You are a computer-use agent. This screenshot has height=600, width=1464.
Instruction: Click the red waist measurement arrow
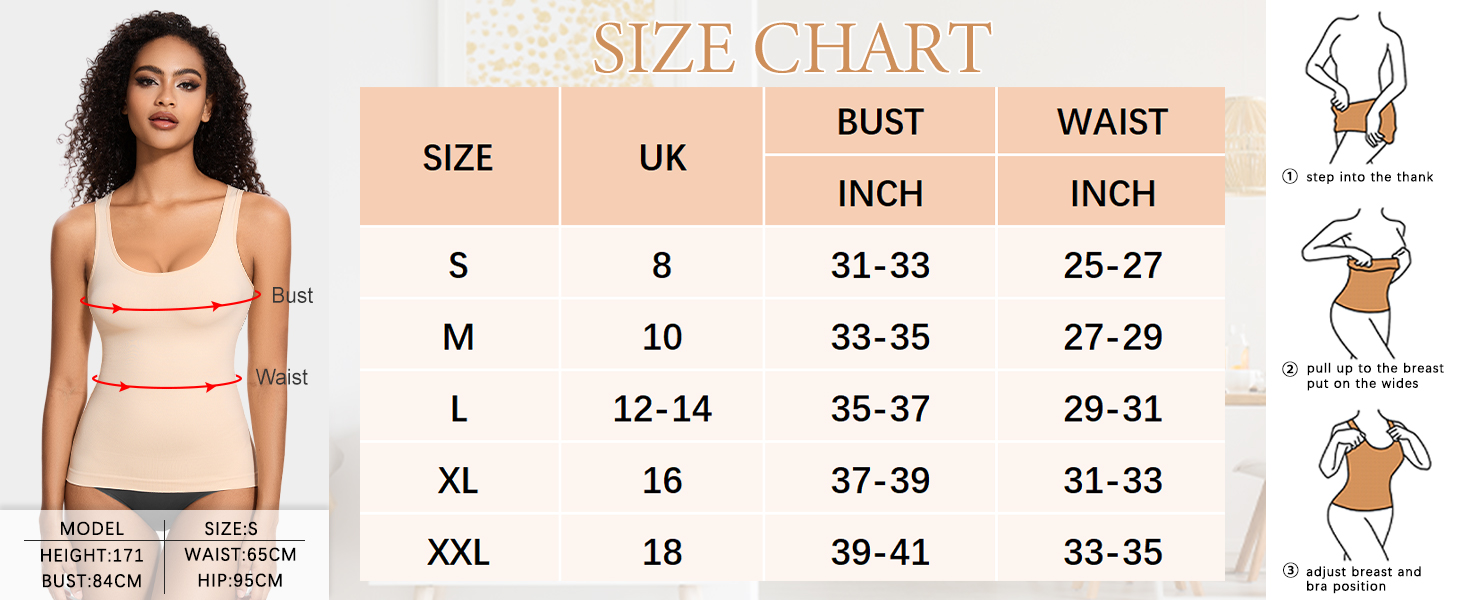coord(166,381)
